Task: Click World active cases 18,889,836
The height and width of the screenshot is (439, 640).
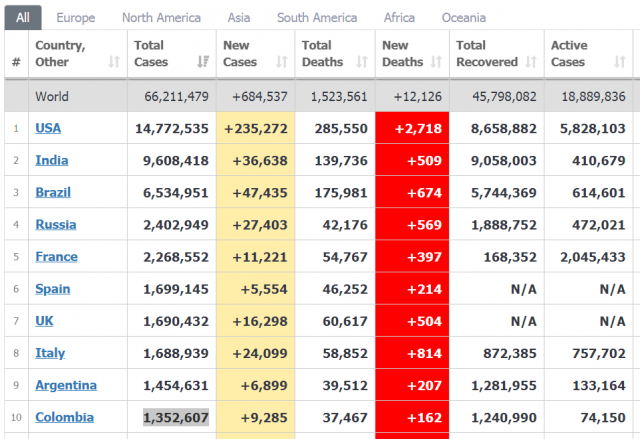Action: (593, 96)
